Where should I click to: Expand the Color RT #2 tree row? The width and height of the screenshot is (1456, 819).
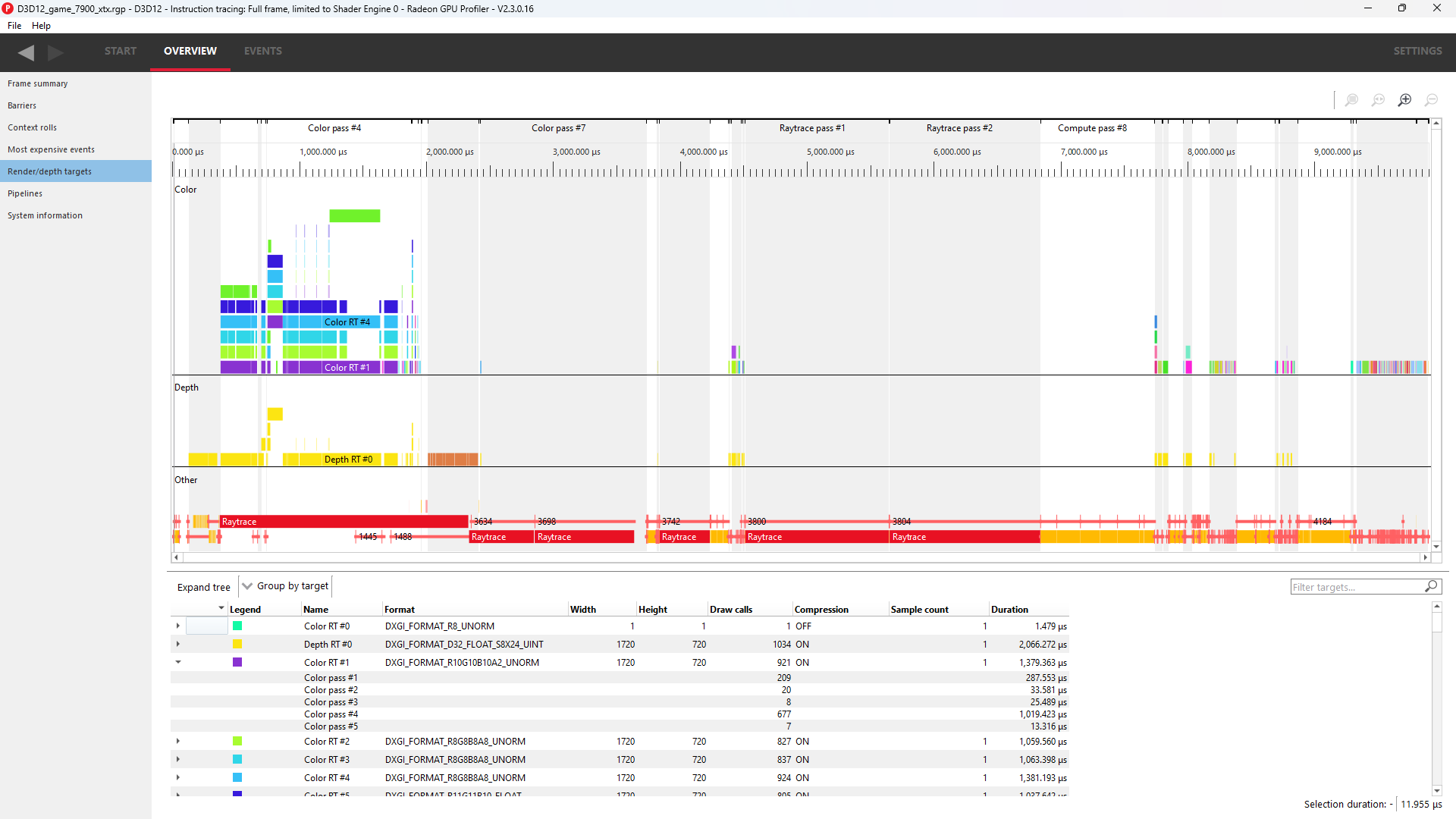click(x=178, y=741)
